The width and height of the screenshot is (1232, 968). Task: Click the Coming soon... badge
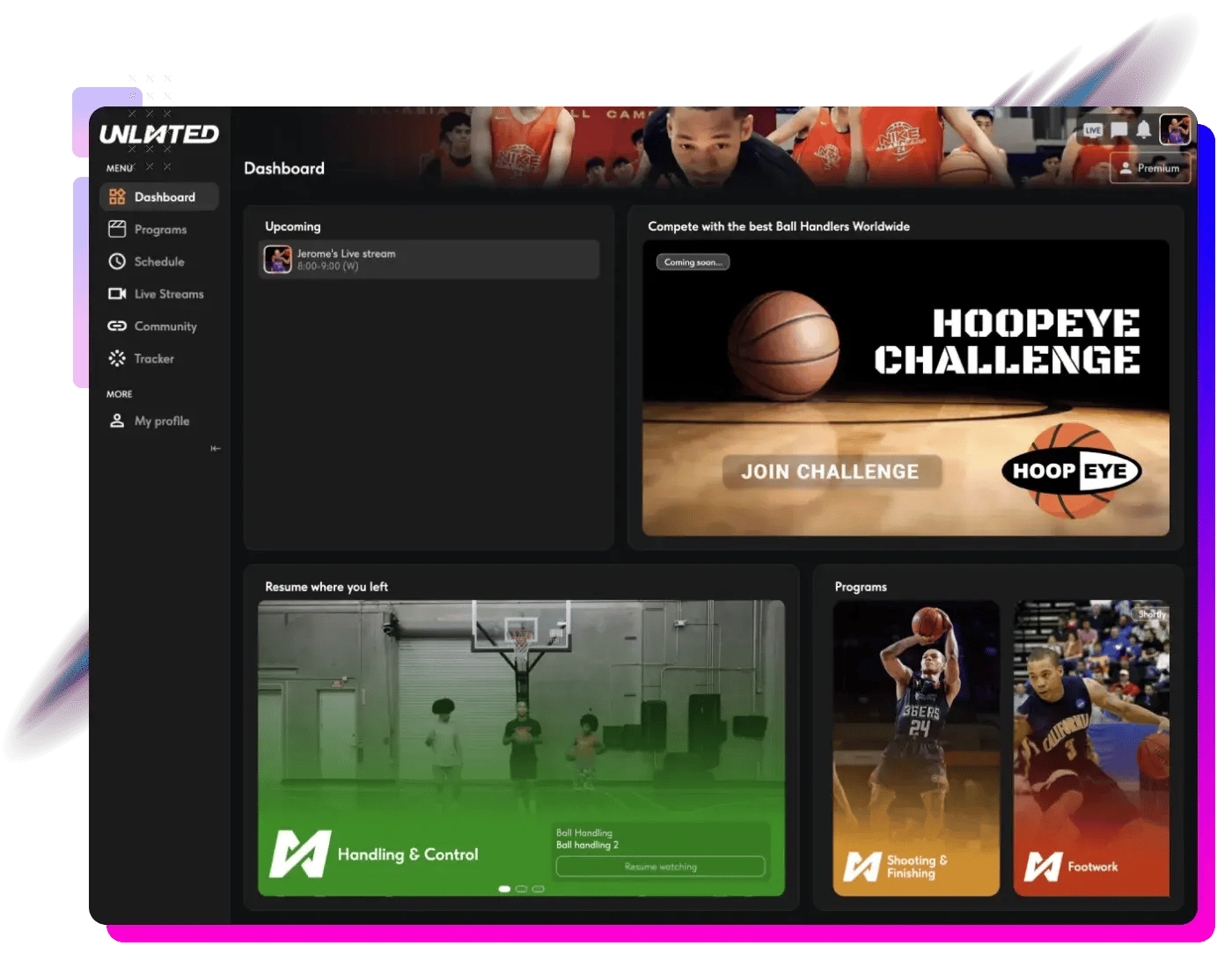tap(693, 262)
